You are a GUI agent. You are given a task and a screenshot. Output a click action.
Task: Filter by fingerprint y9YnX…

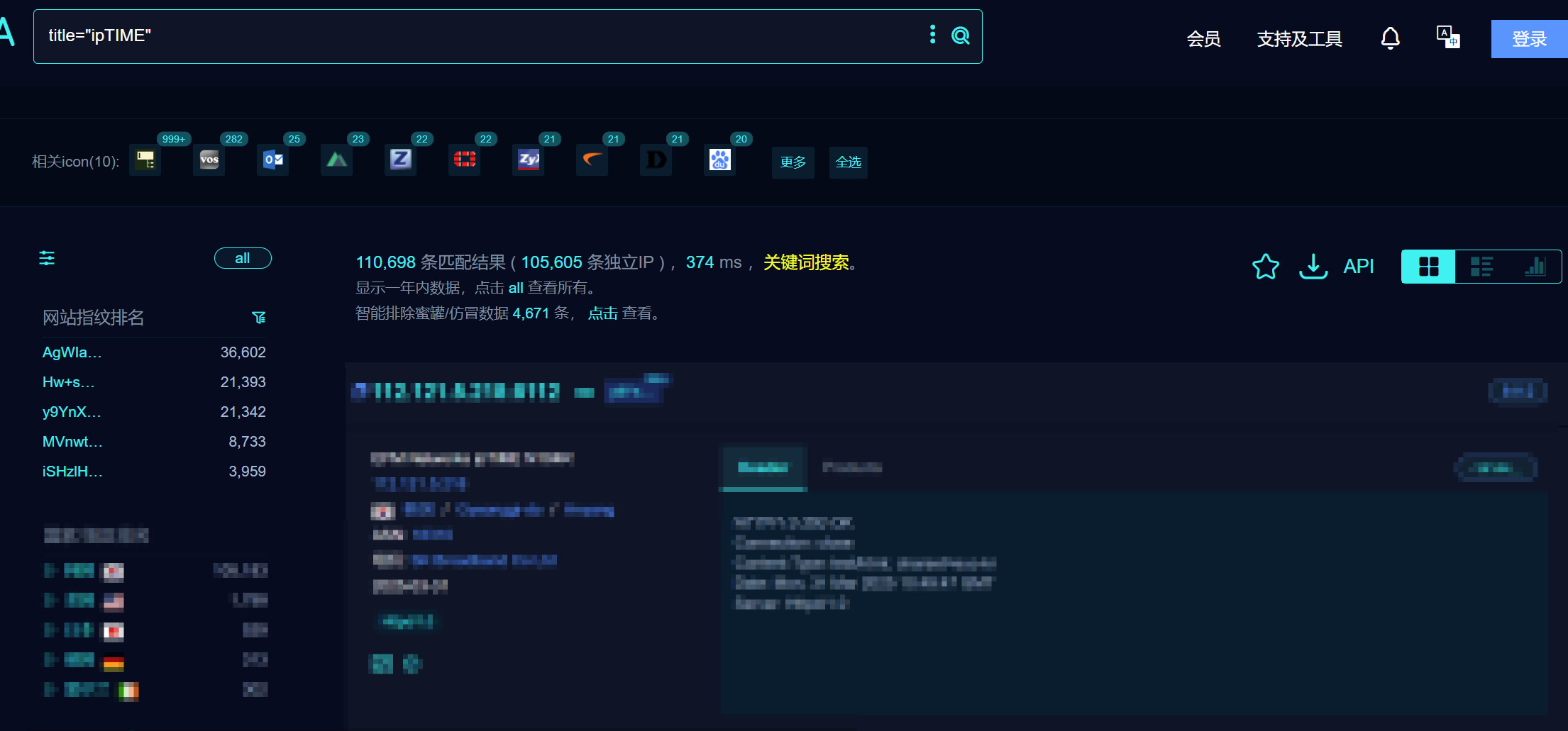click(72, 412)
